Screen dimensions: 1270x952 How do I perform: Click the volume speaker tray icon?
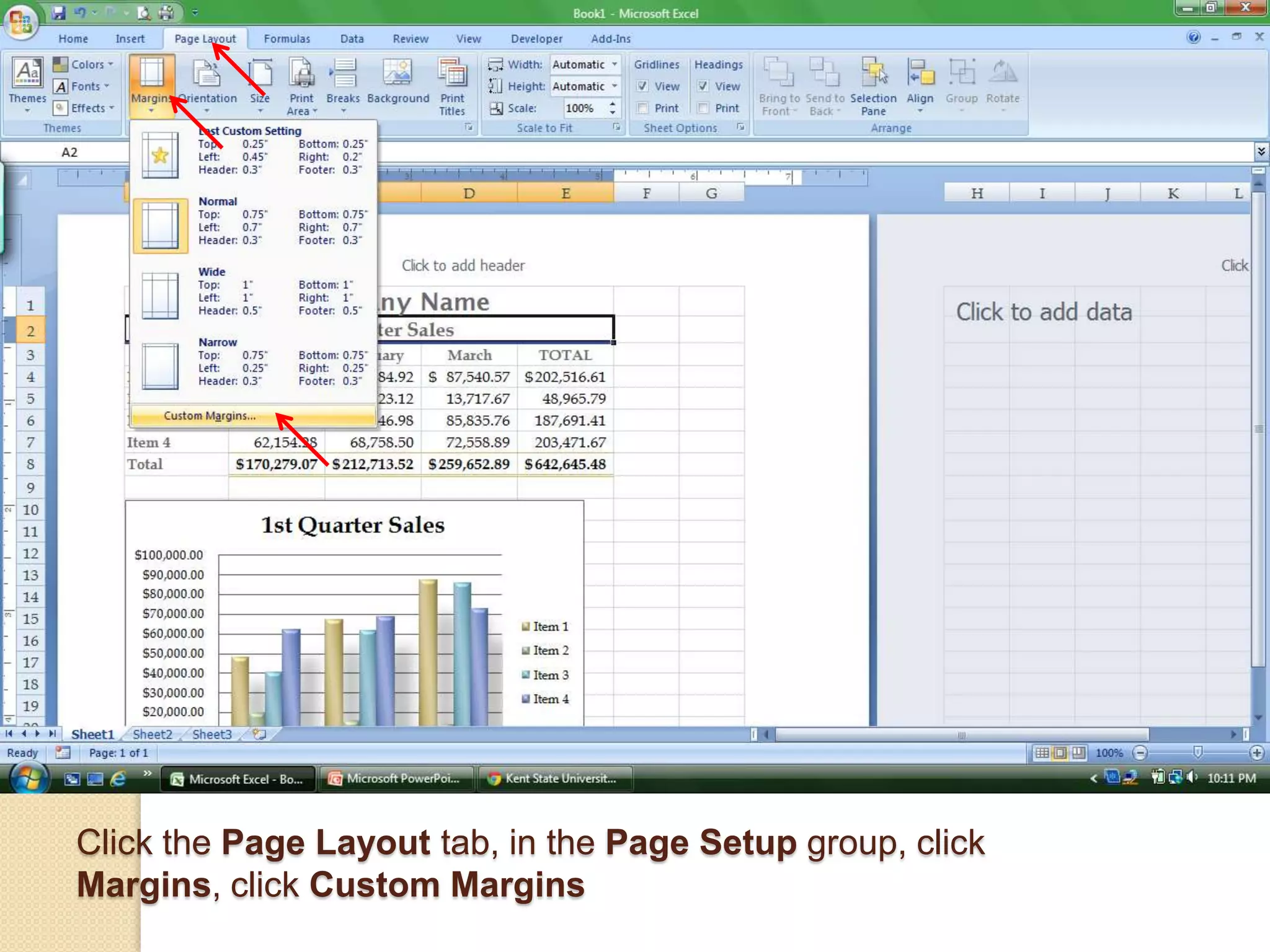click(1191, 777)
